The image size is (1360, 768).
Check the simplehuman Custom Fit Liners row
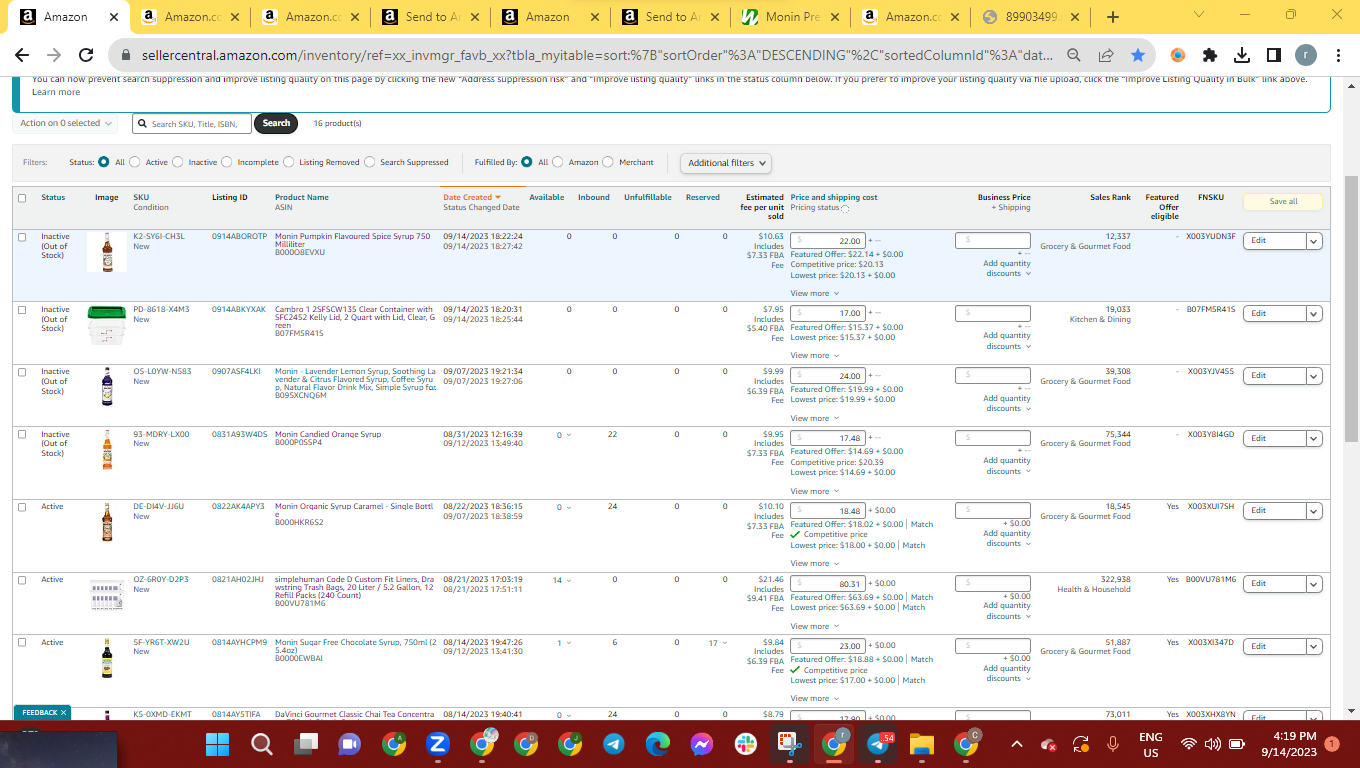pyautogui.click(x=22, y=580)
